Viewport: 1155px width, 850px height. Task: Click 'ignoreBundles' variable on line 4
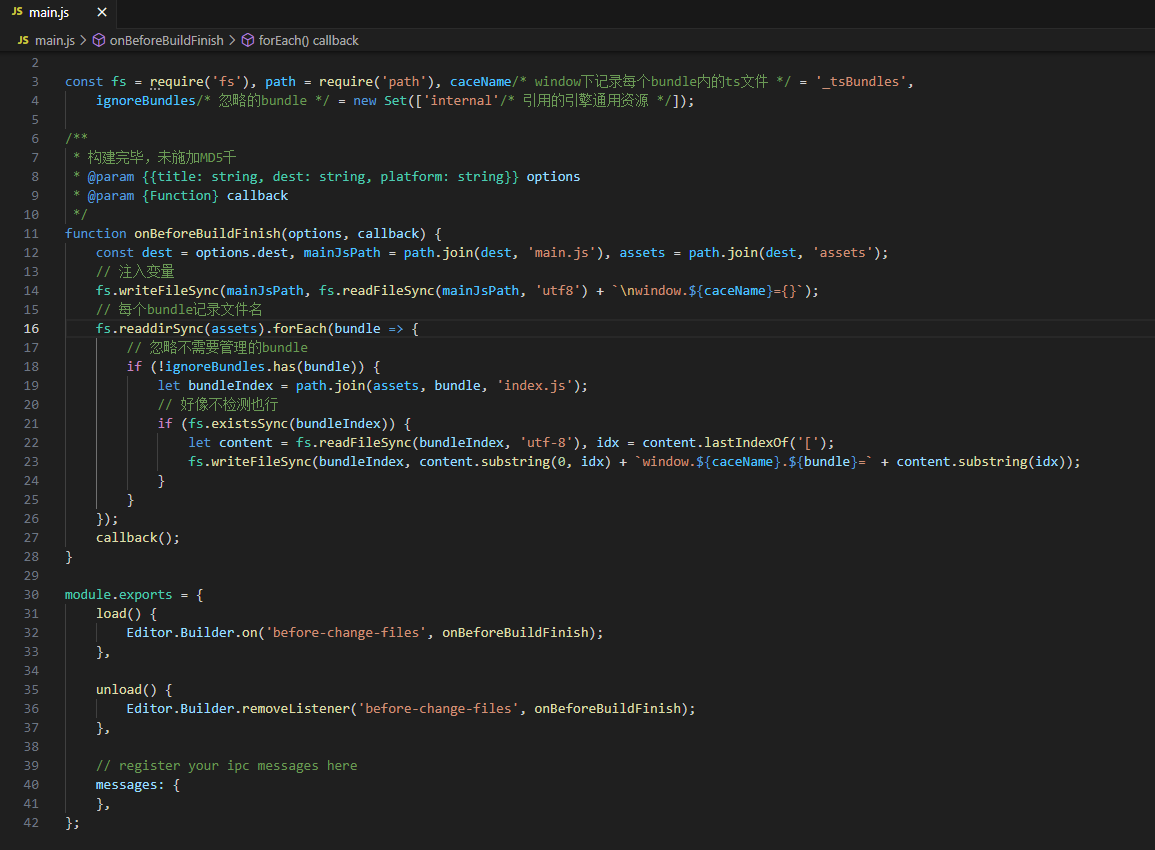(146, 100)
